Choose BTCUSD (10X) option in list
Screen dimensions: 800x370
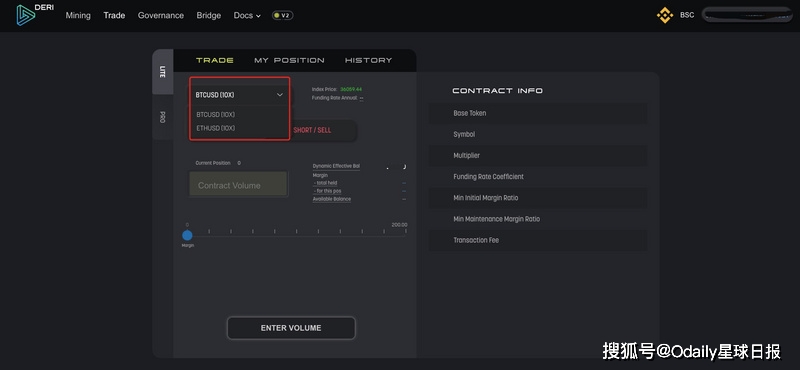[x=216, y=115]
